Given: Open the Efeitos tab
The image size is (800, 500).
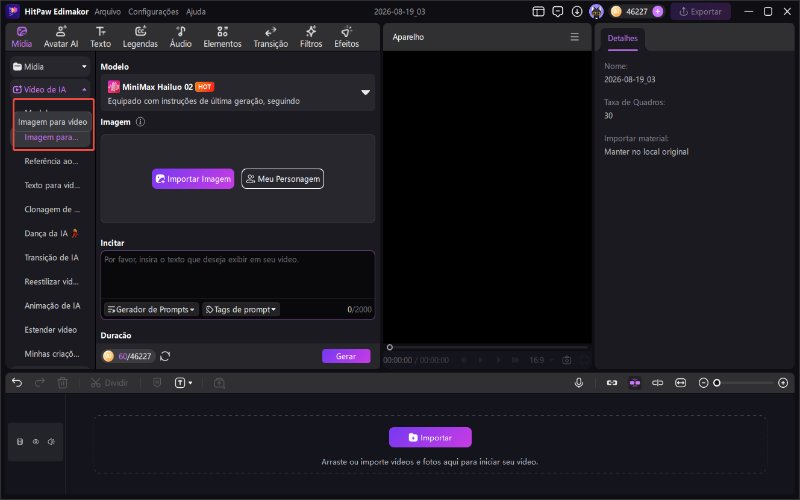Looking at the screenshot, I should (x=346, y=37).
